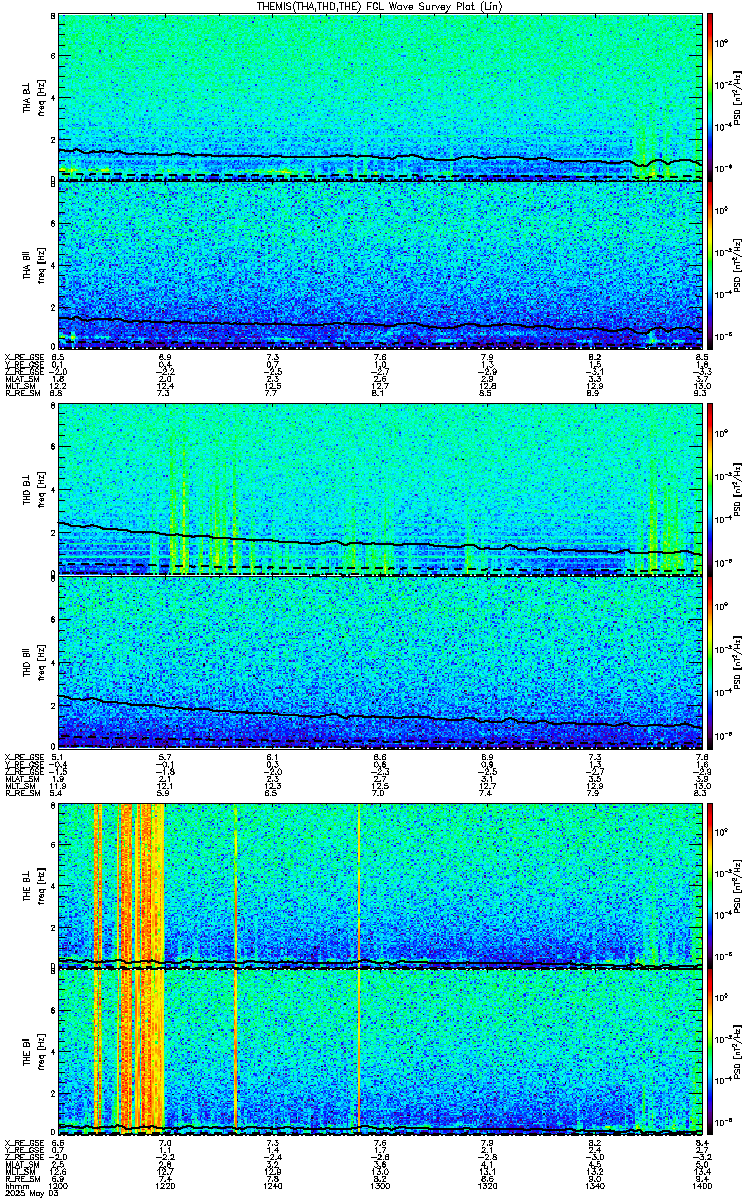This screenshot has width=750, height=1200.
Task: Click the 'THE B⊥ freq [Hz]' axis label
Action: pyautogui.click(x=35, y=885)
